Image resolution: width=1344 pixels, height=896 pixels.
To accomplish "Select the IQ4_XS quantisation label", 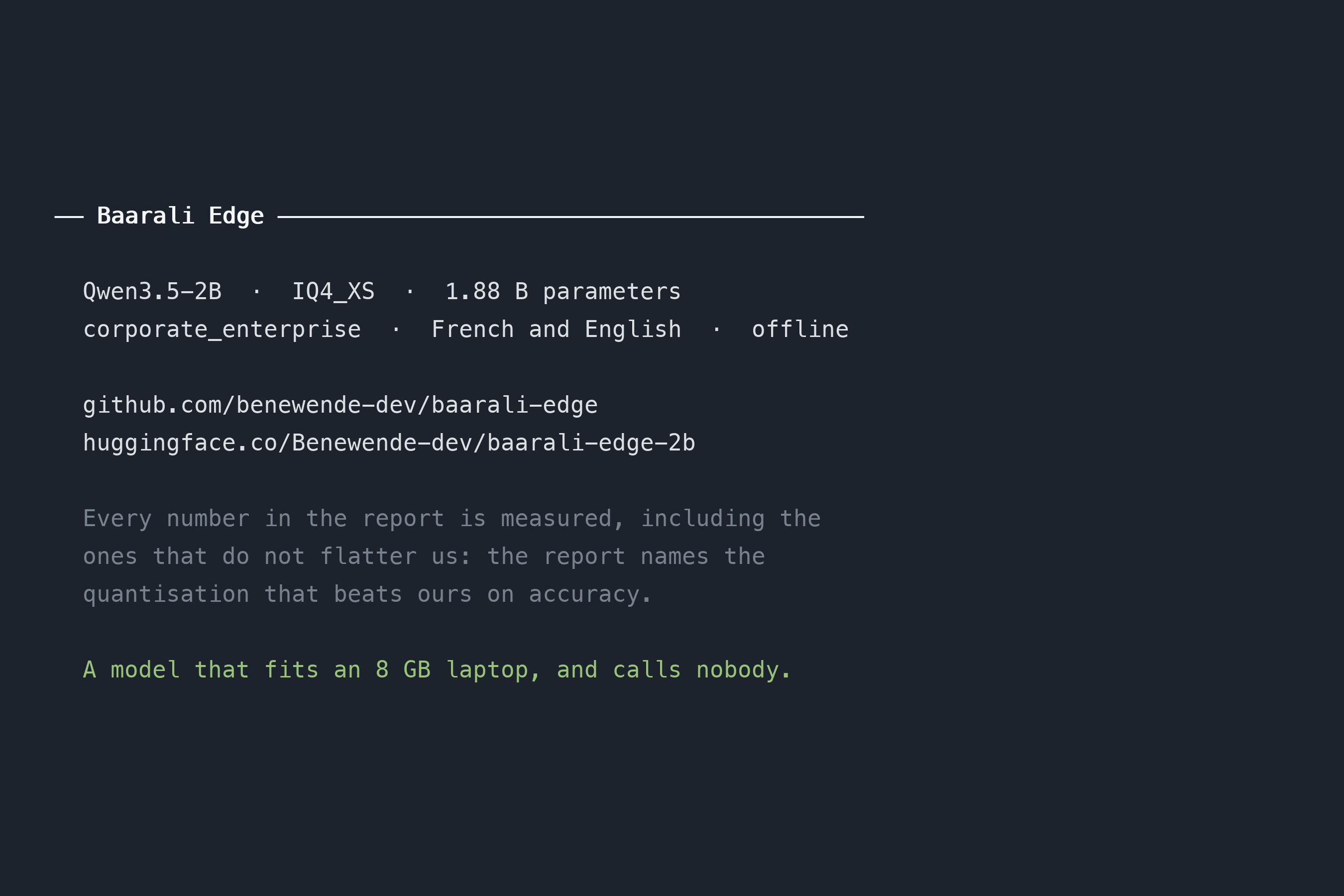I will coord(334,292).
